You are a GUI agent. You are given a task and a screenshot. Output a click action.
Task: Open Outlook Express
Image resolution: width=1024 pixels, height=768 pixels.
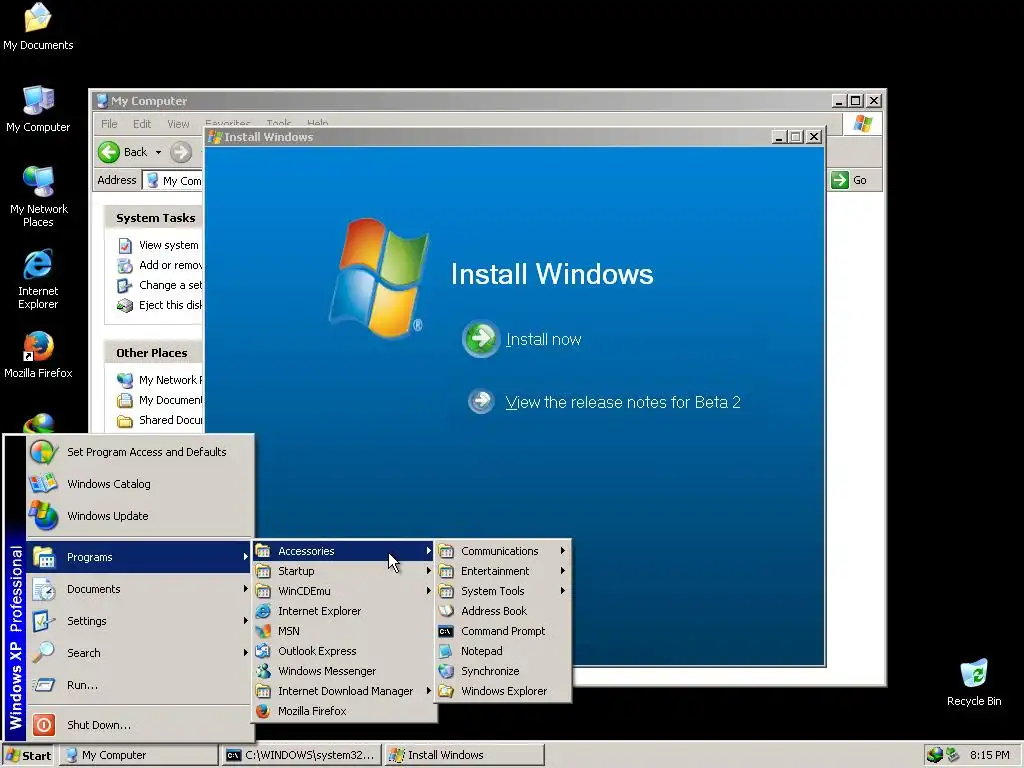pyautogui.click(x=344, y=651)
